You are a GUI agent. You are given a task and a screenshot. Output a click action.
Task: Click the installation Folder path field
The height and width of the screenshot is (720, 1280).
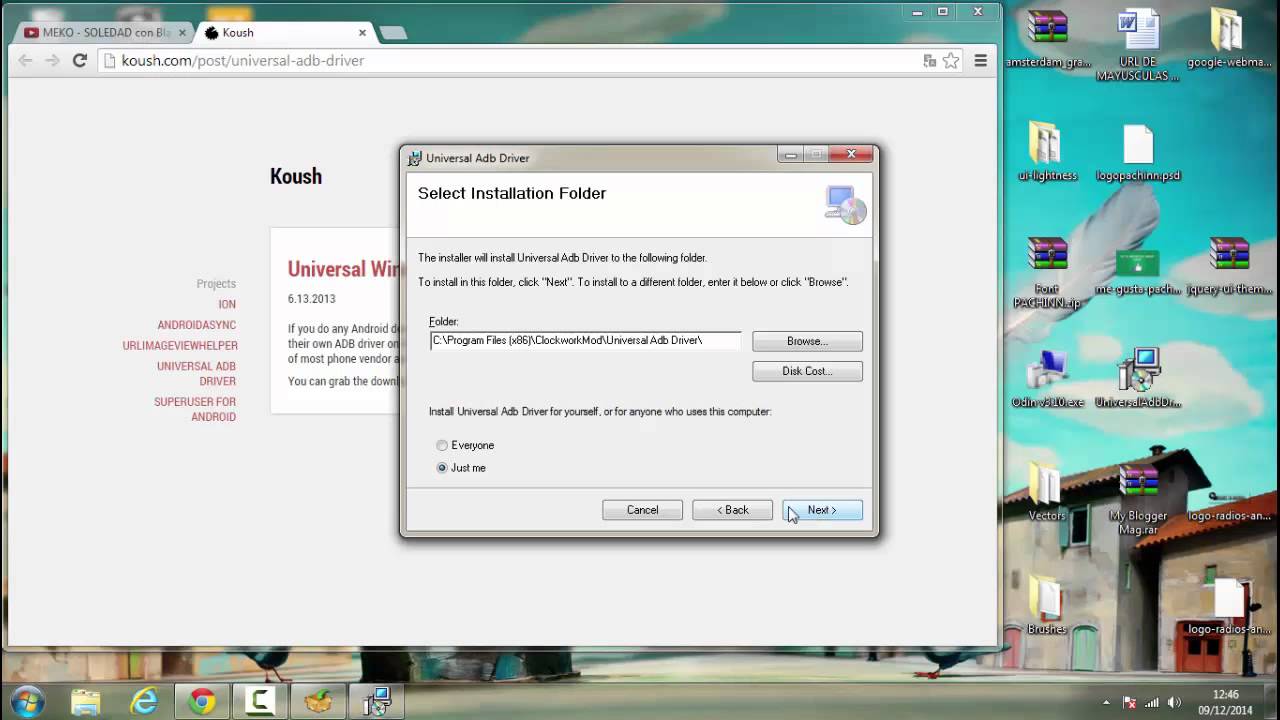coord(585,340)
